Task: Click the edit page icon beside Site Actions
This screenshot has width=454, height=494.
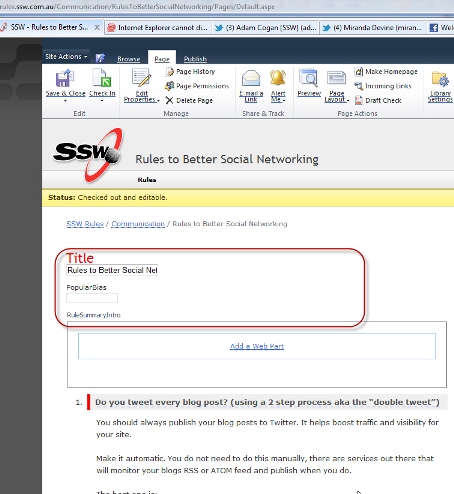Action: [100, 58]
